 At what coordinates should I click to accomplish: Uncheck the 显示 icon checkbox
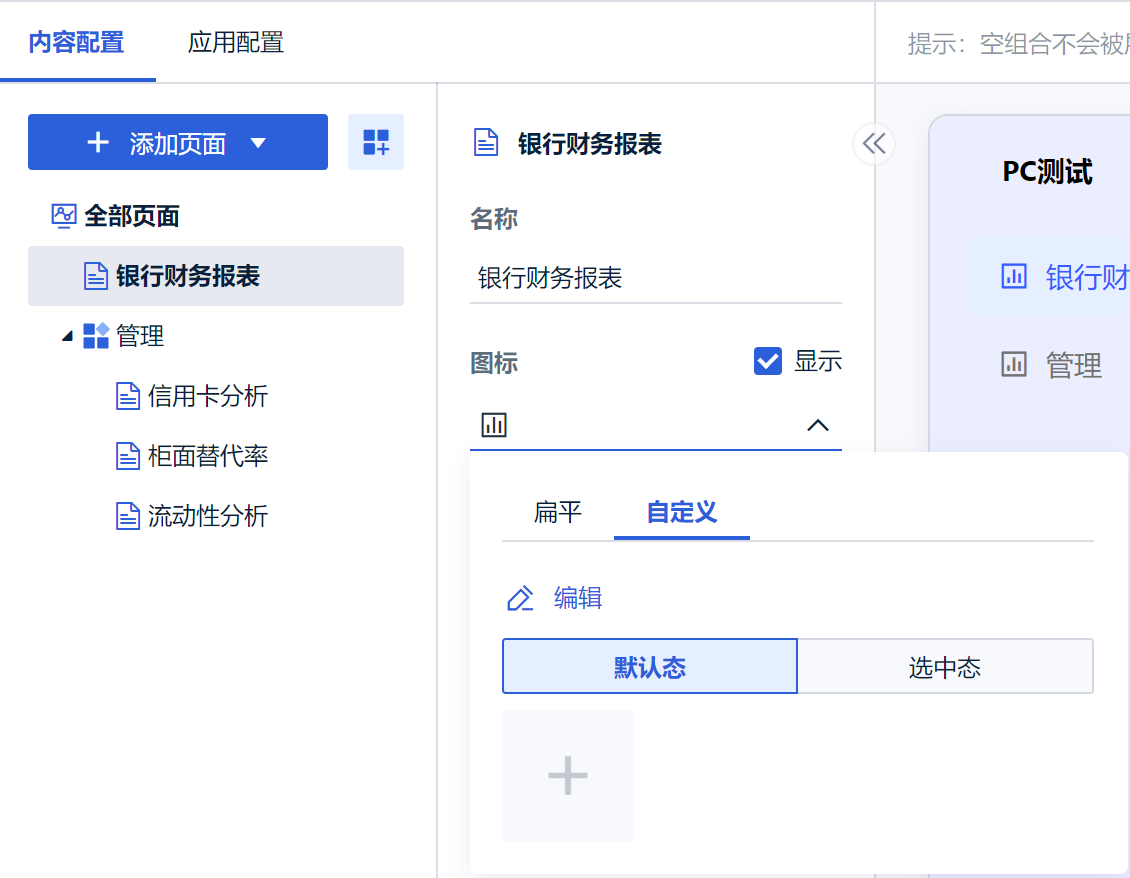tap(768, 361)
